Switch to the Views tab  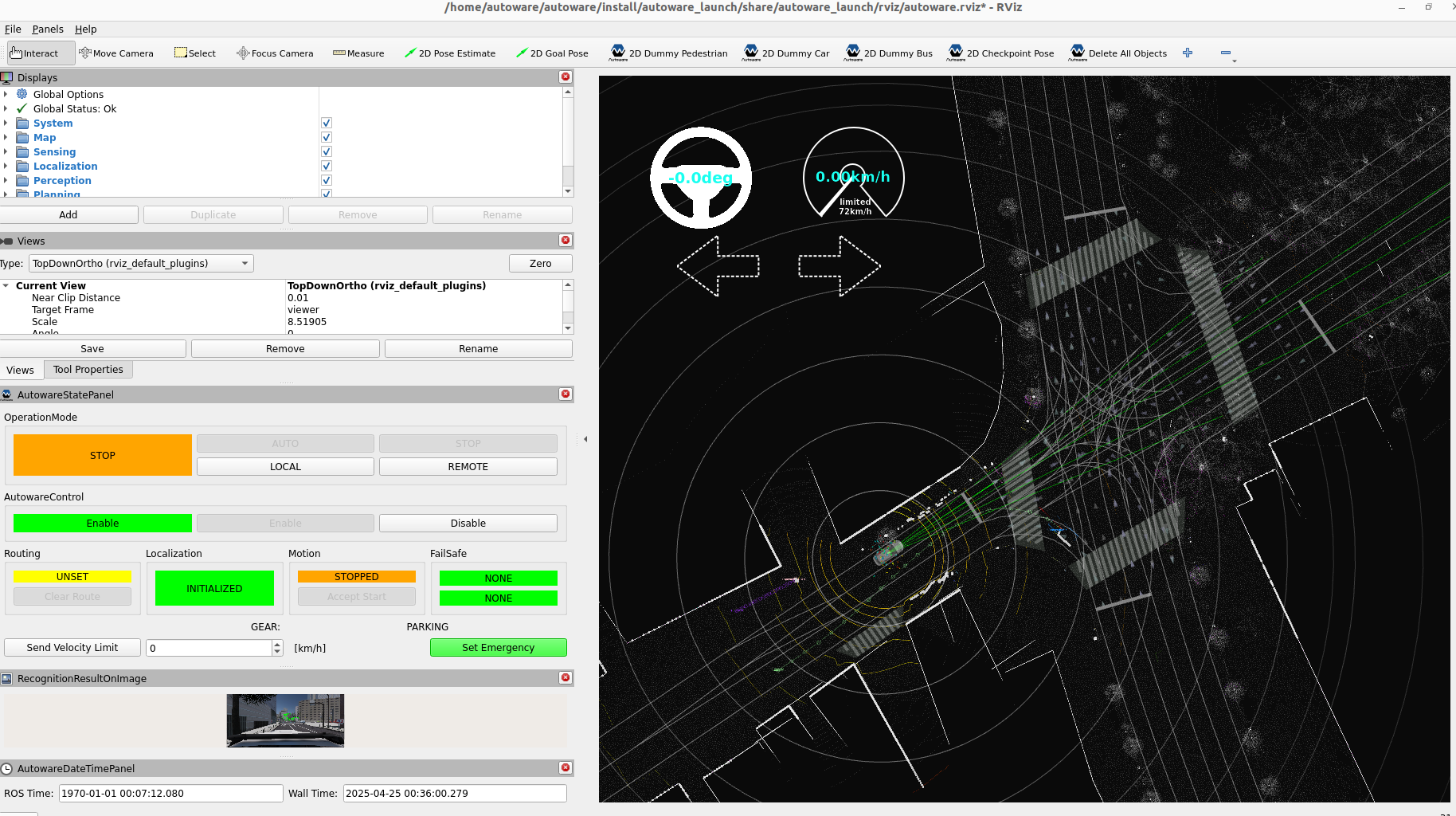20,370
